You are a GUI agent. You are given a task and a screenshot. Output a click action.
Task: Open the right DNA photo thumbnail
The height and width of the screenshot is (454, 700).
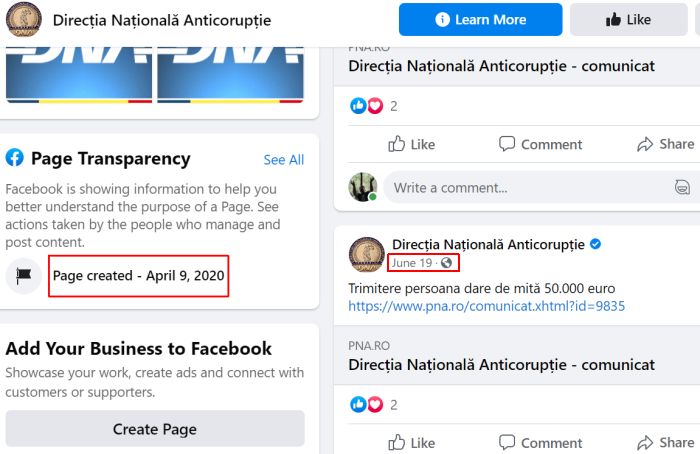click(231, 75)
